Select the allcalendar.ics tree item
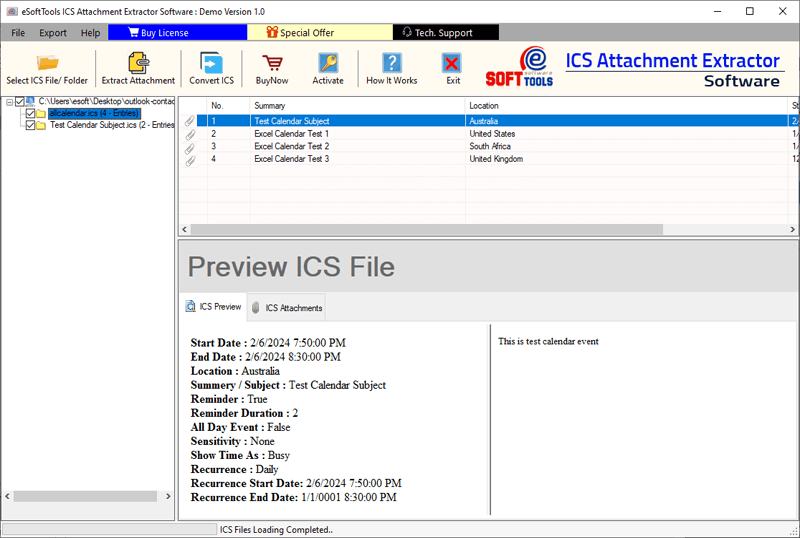Image resolution: width=800 pixels, height=538 pixels. pos(94,113)
